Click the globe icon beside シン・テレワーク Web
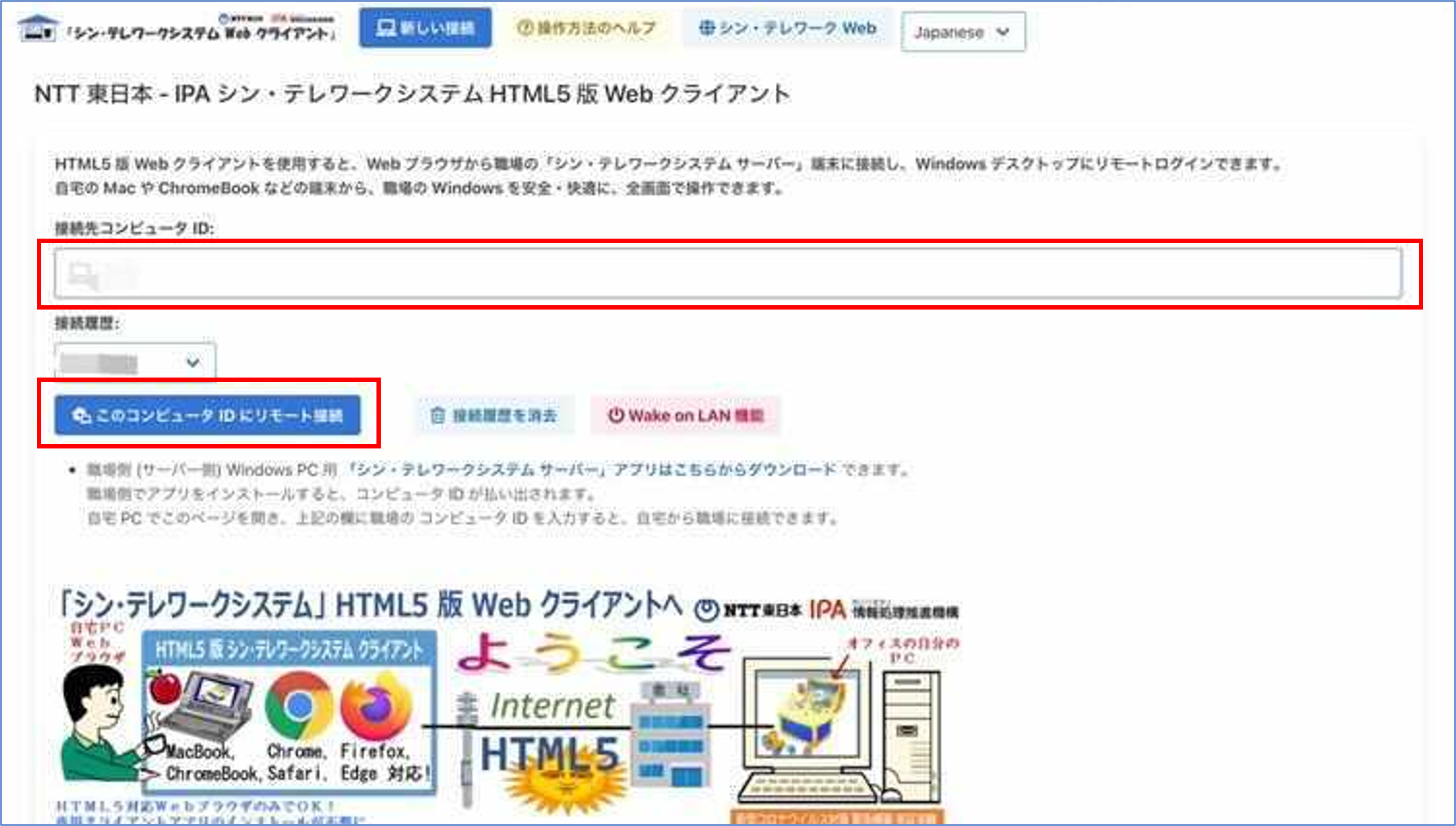 coord(706,28)
